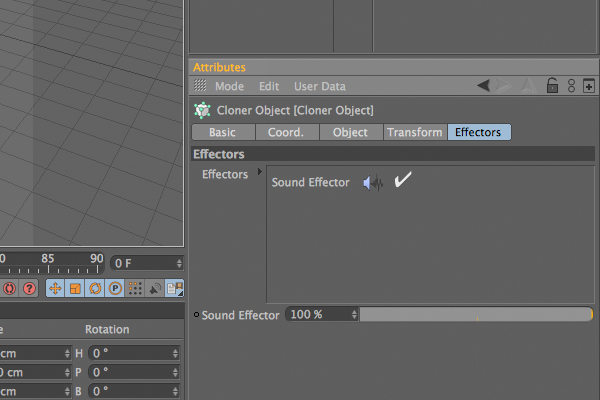The image size is (600, 400).
Task: Expand the Effectors list arrow
Action: (x=260, y=171)
